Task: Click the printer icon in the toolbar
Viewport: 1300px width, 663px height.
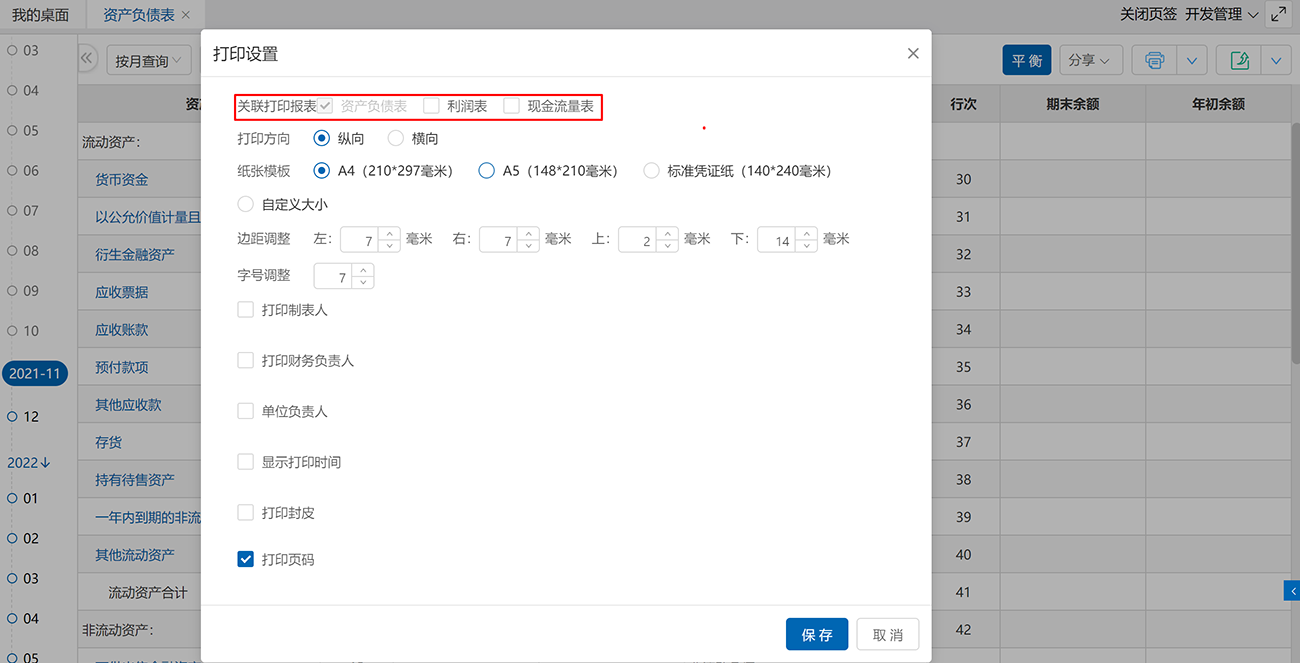Action: coord(1154,60)
